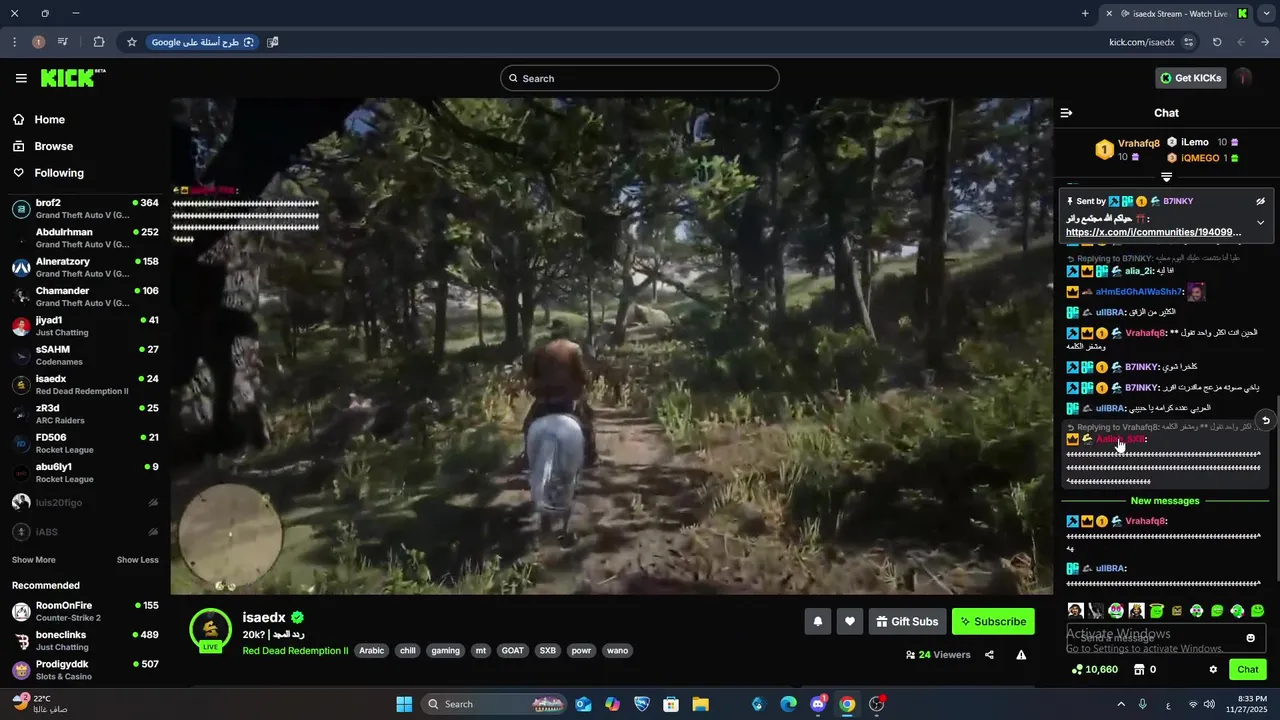
Task: Click Show More under the Following list
Action: [34, 560]
